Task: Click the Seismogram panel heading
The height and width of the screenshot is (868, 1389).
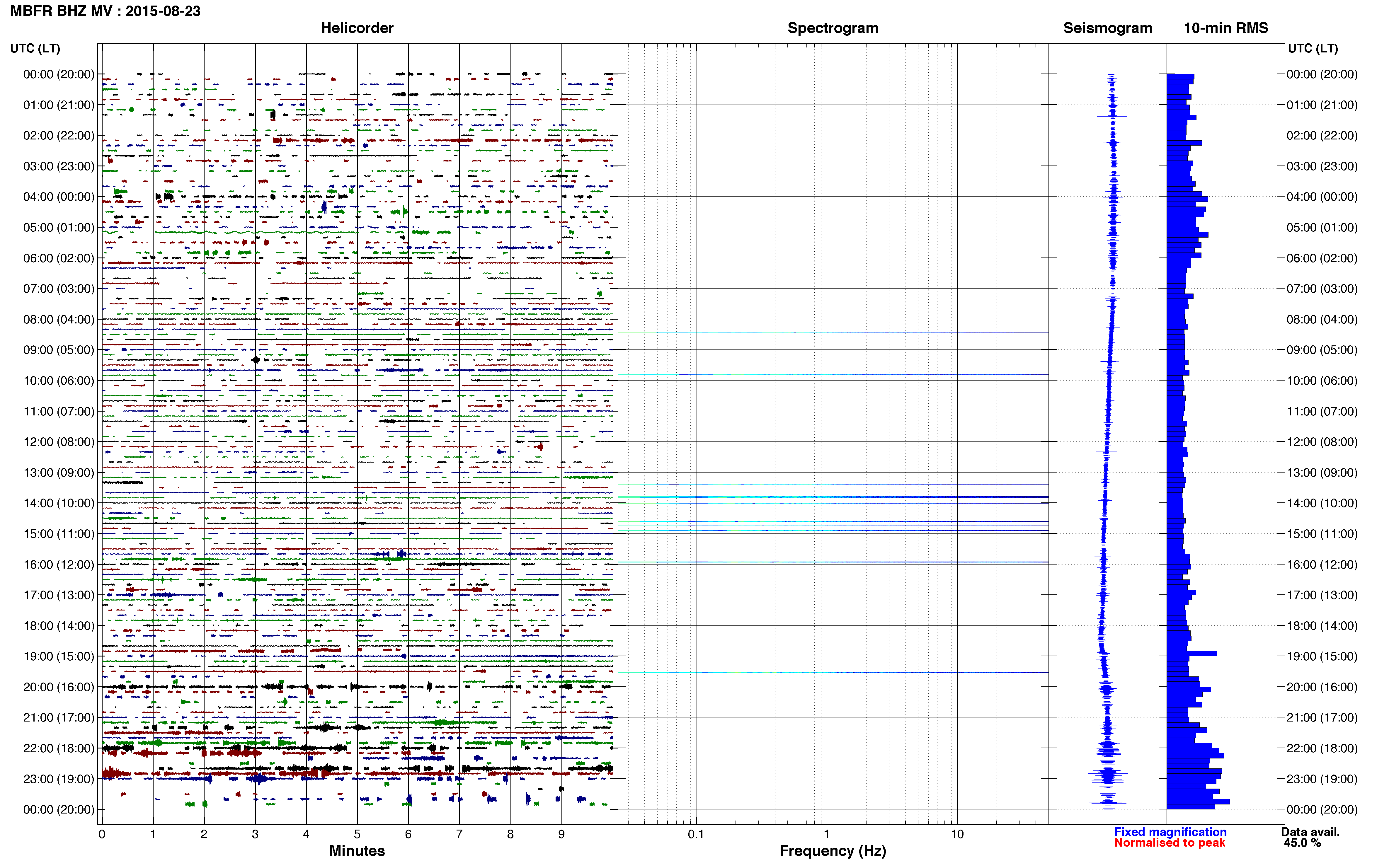Action: pyautogui.click(x=1108, y=28)
